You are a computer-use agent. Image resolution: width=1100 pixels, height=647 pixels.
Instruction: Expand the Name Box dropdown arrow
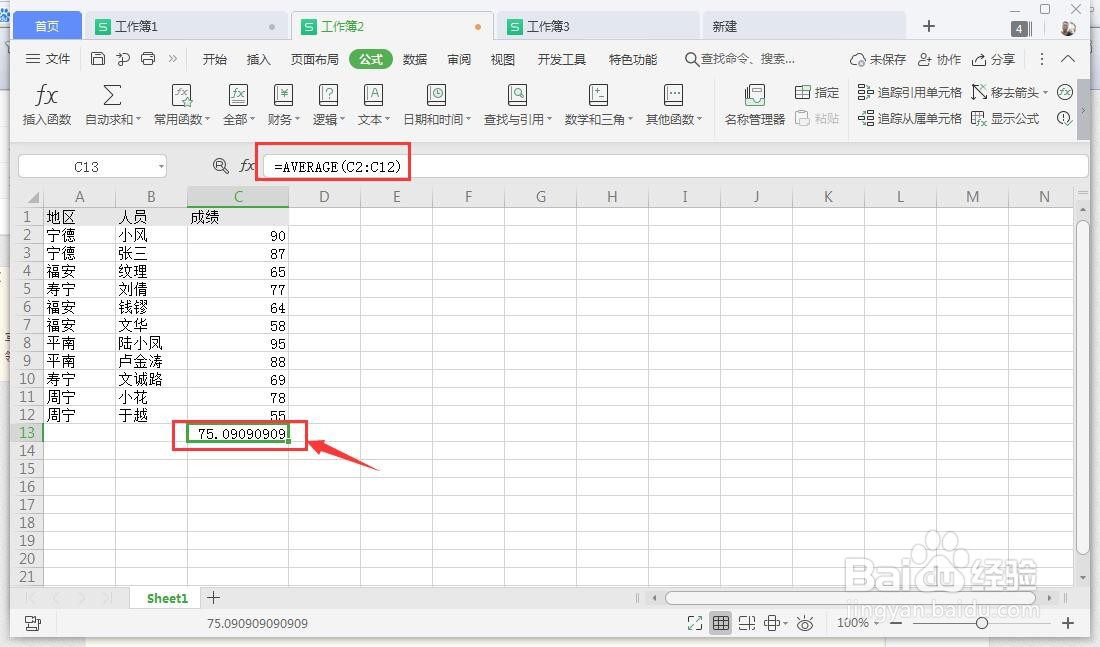tap(161, 166)
